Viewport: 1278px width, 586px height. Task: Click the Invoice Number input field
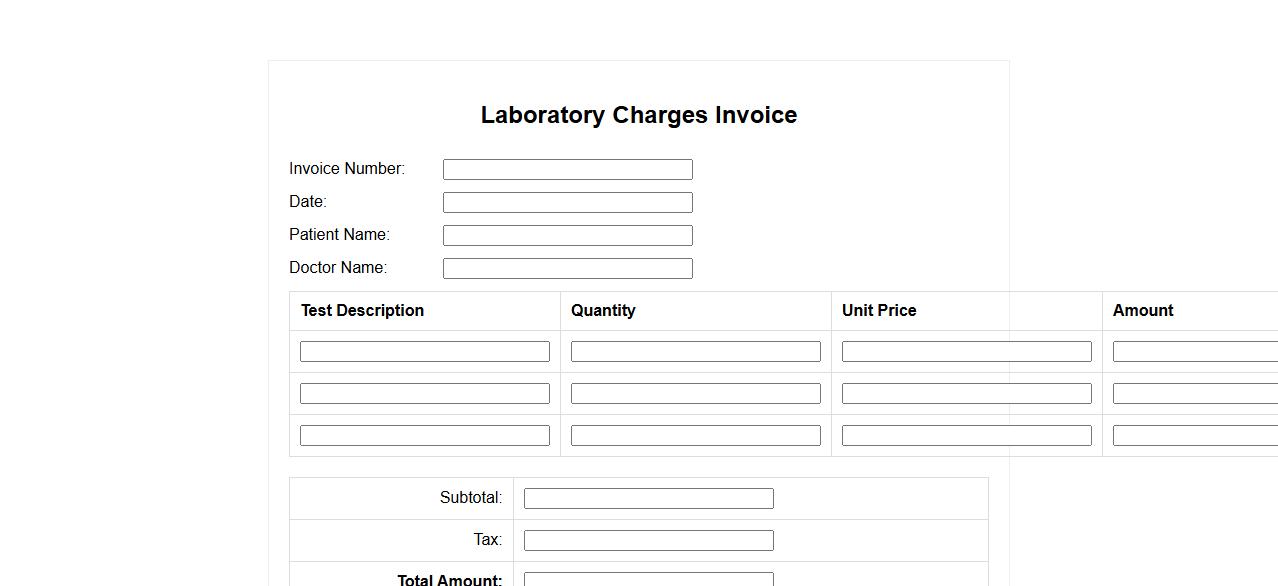(567, 169)
